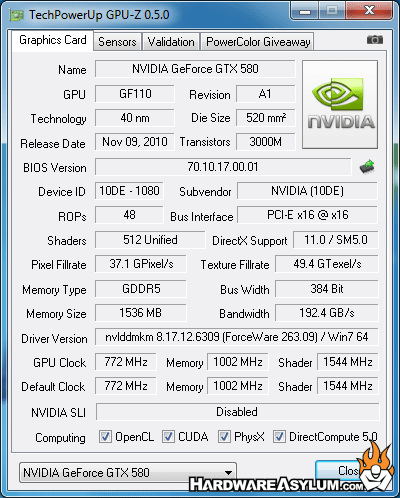The image size is (400, 498).
Task: Close window with the red X button
Action: [369, 11]
